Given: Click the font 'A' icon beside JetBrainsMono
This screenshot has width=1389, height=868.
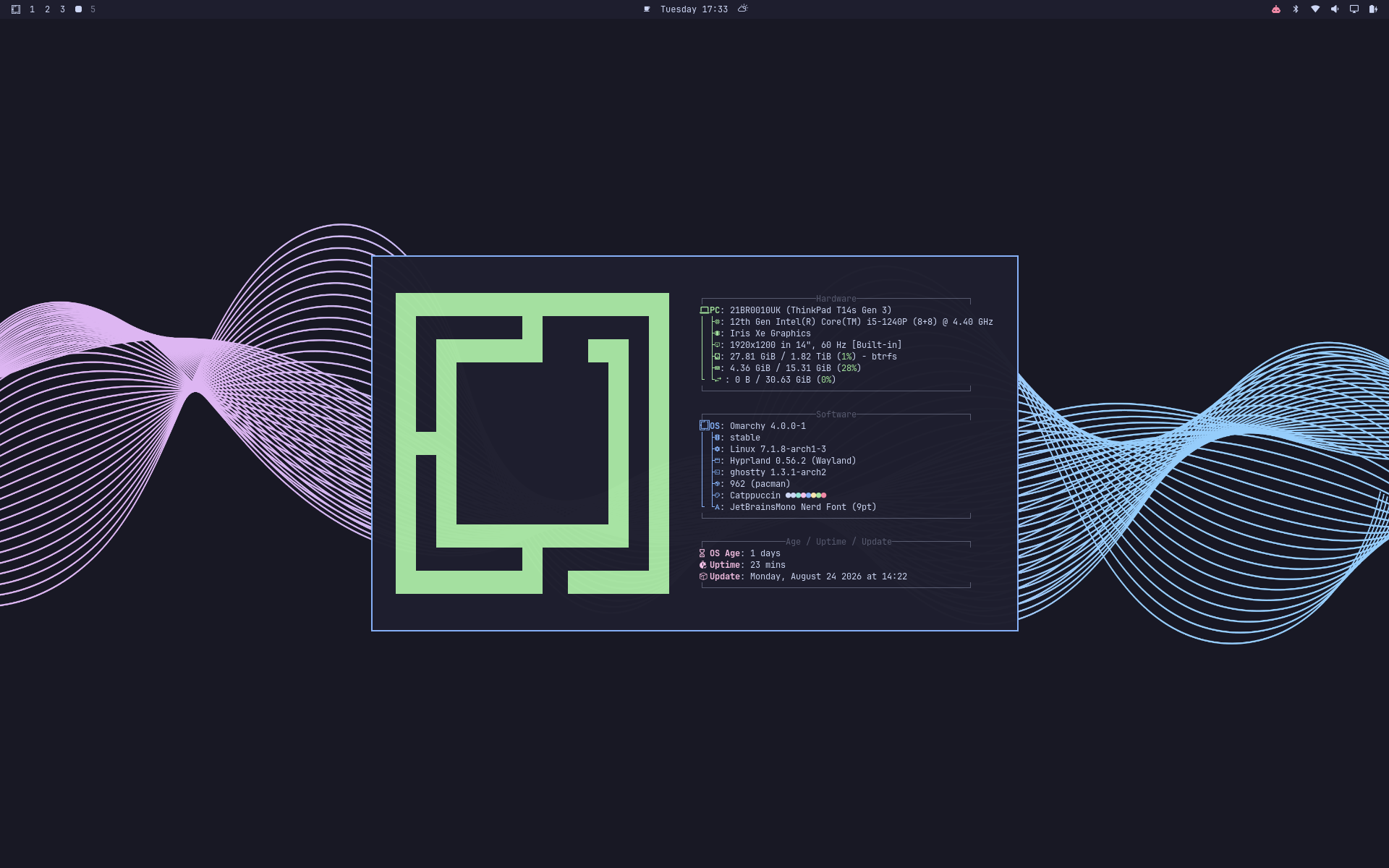Looking at the screenshot, I should pos(717,507).
